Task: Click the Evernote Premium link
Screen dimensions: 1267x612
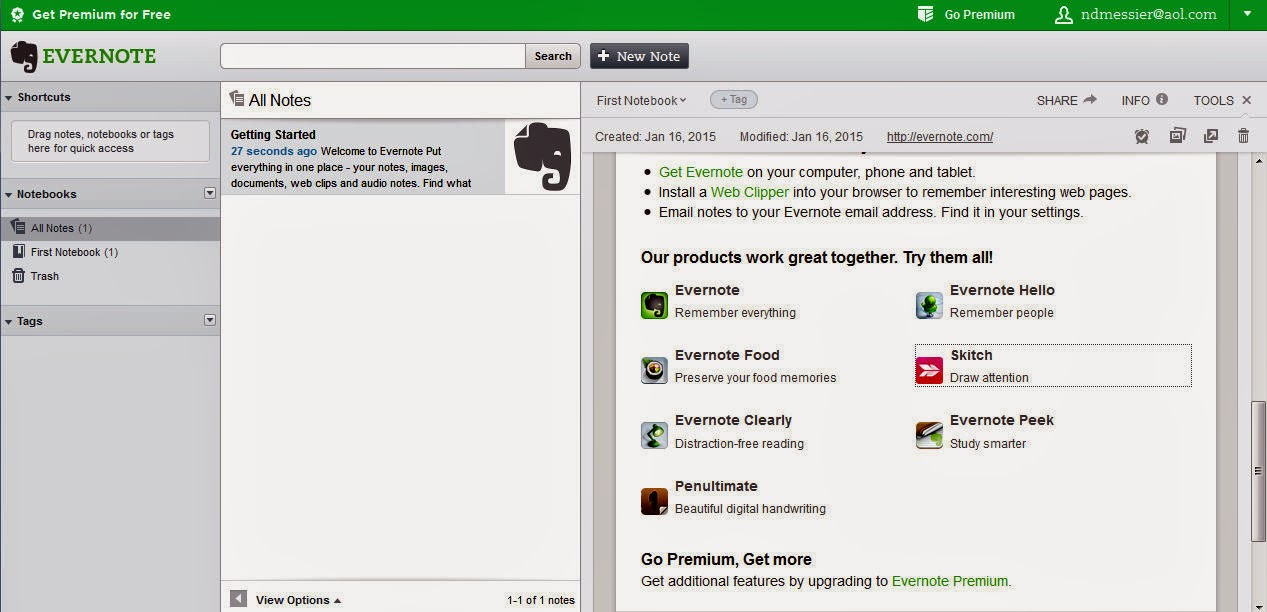Action: pyautogui.click(x=951, y=581)
